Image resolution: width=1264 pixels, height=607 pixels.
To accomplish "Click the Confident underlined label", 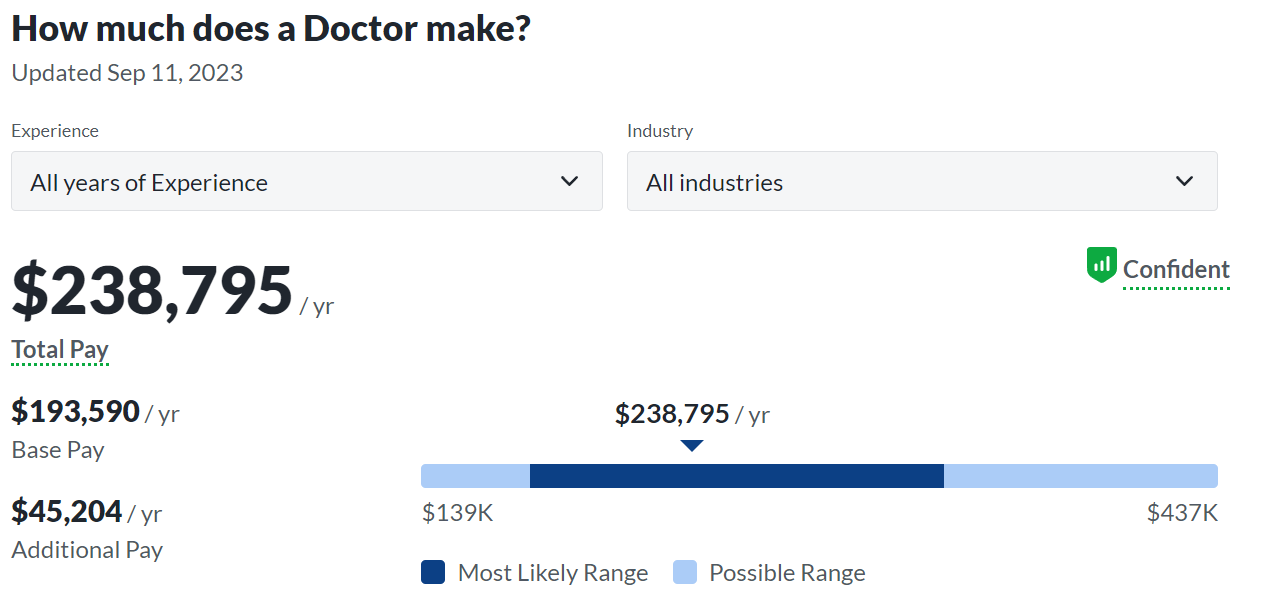I will click(x=1176, y=269).
